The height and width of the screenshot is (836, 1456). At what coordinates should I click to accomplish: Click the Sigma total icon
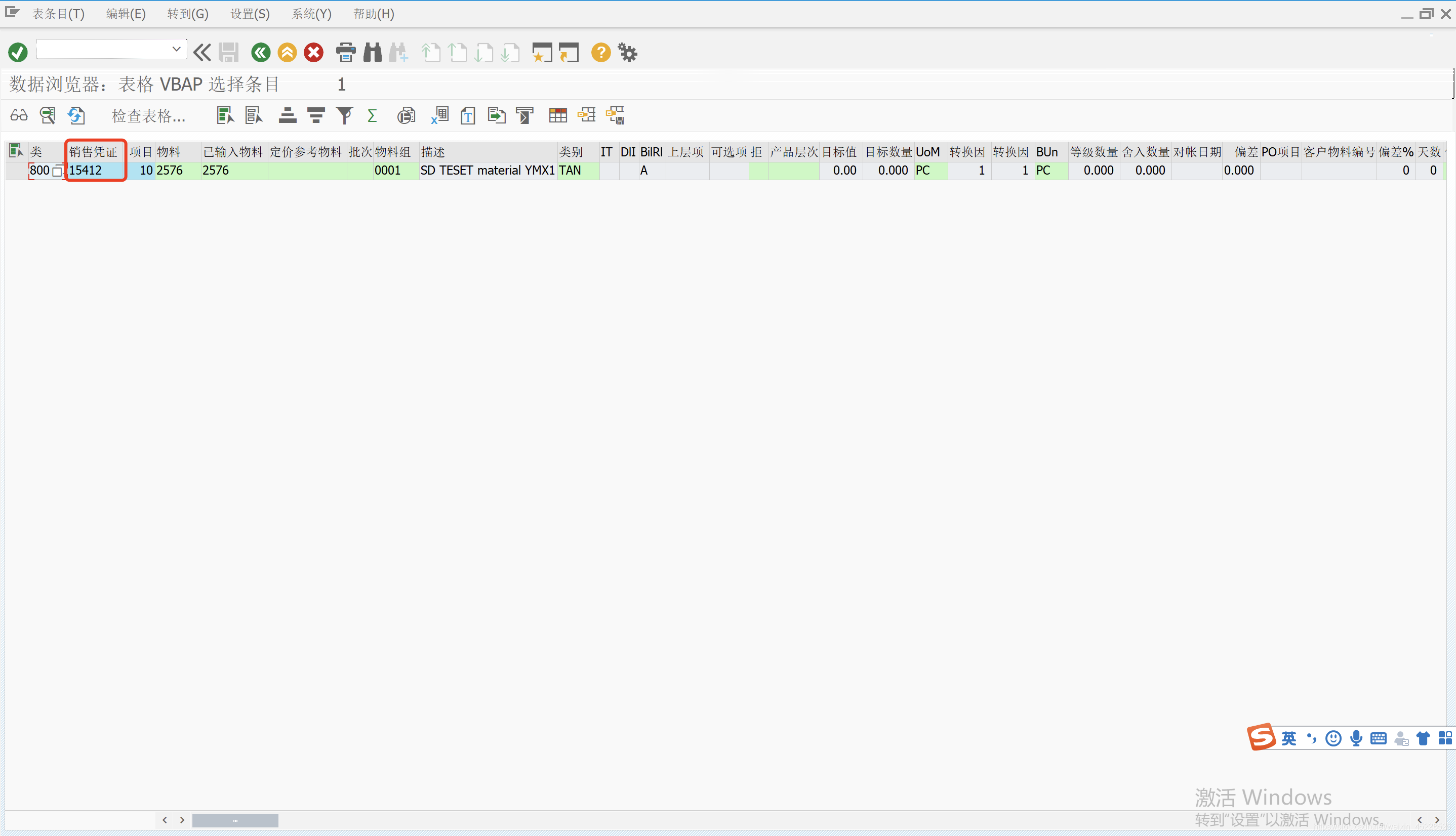point(372,115)
